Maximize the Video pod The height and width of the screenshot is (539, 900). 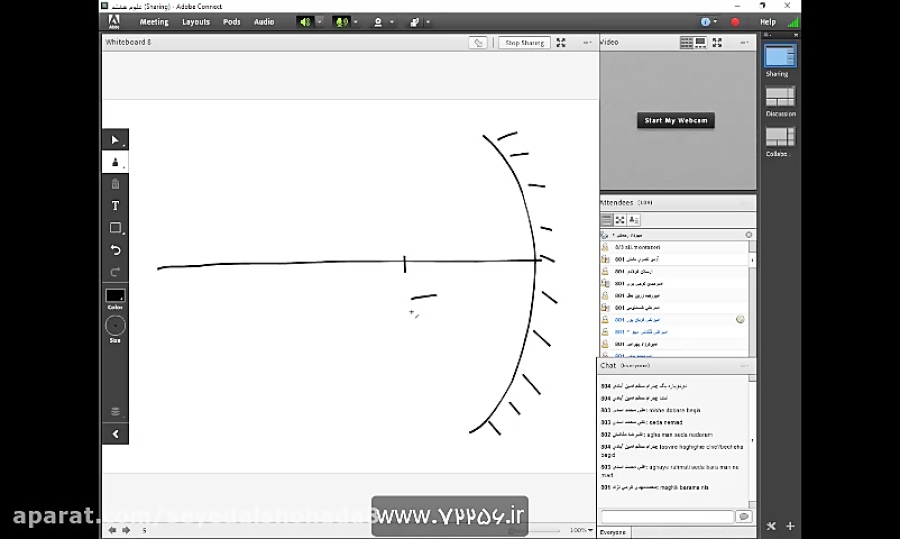[717, 42]
